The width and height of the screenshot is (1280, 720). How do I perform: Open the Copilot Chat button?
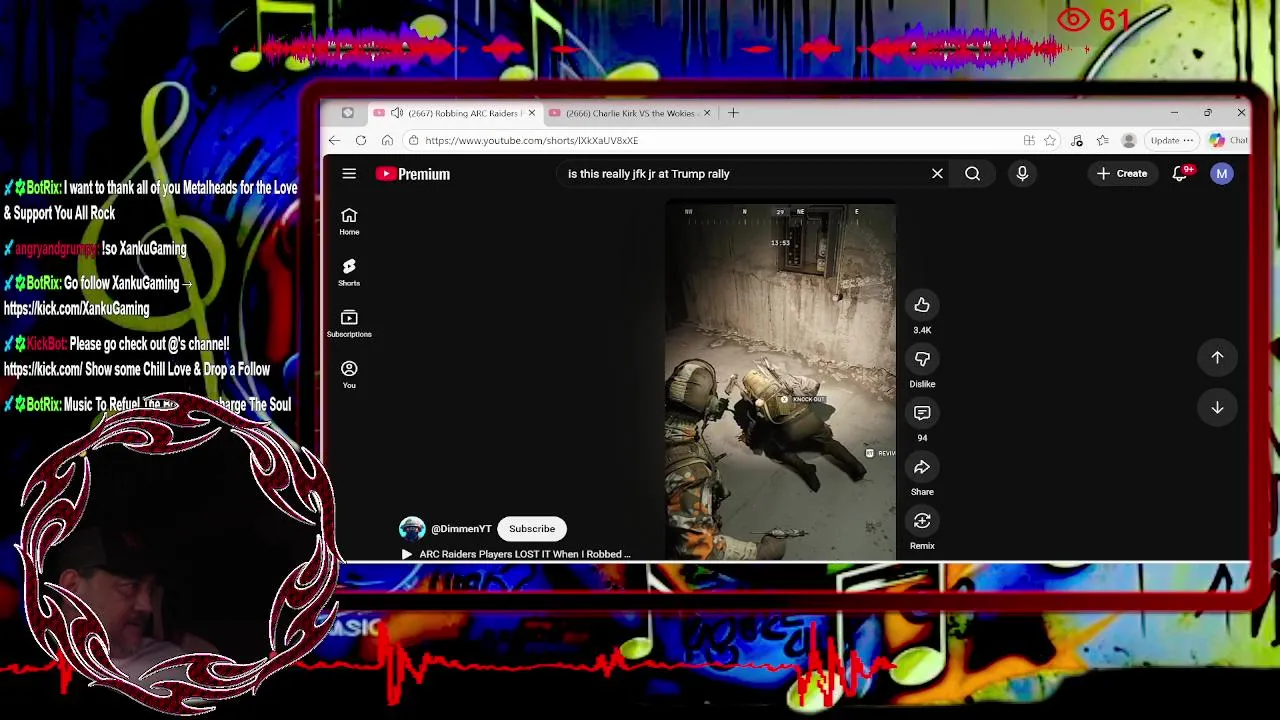[1228, 141]
